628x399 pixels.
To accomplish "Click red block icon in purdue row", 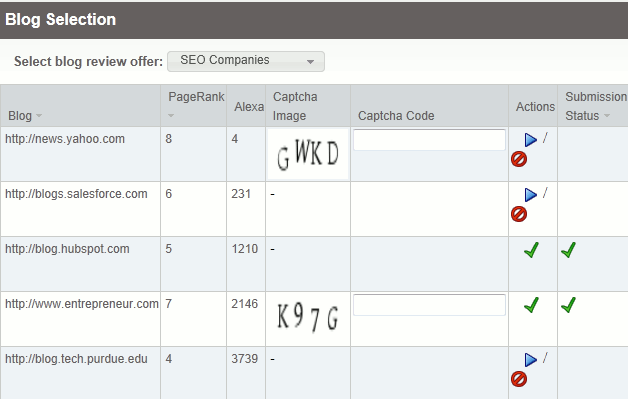I will coord(519,379).
